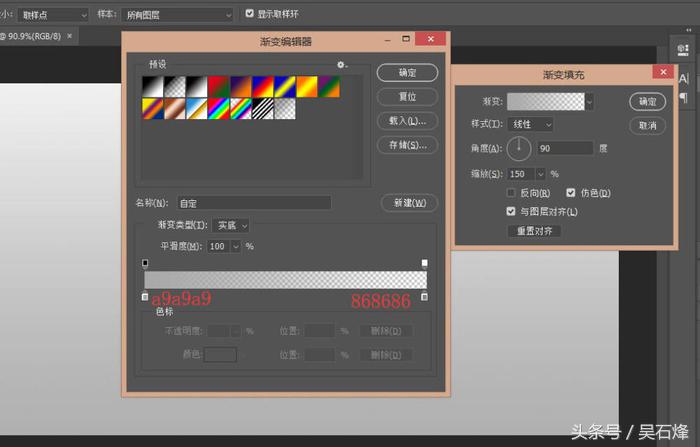Click the angle dial in 渐变填充
The height and width of the screenshot is (447, 700).
tap(519, 149)
